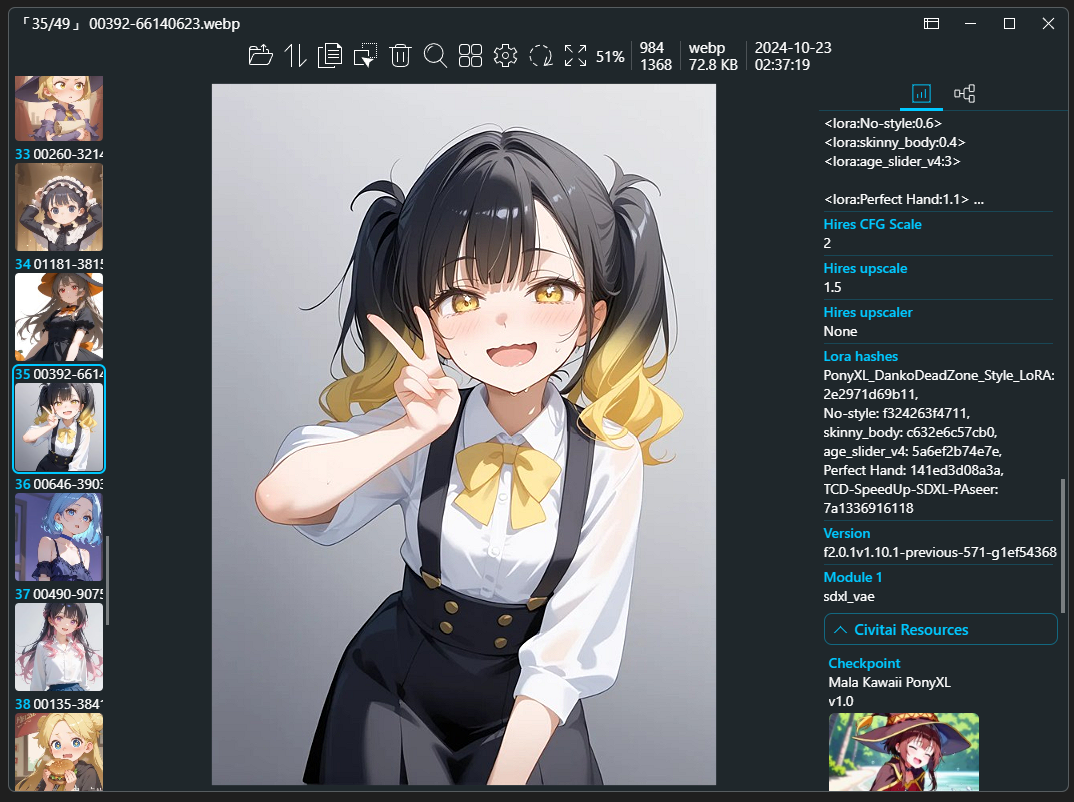Switch to grid view icon
1074x802 pixels.
470,55
